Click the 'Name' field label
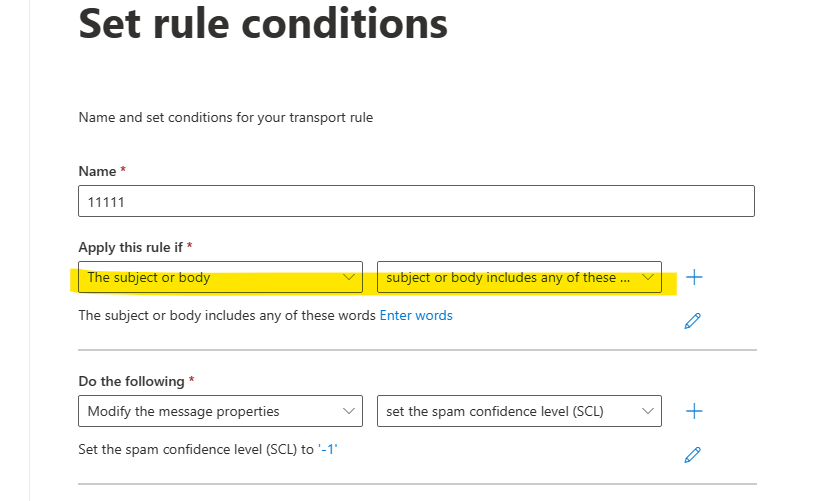The image size is (821, 501). (97, 171)
